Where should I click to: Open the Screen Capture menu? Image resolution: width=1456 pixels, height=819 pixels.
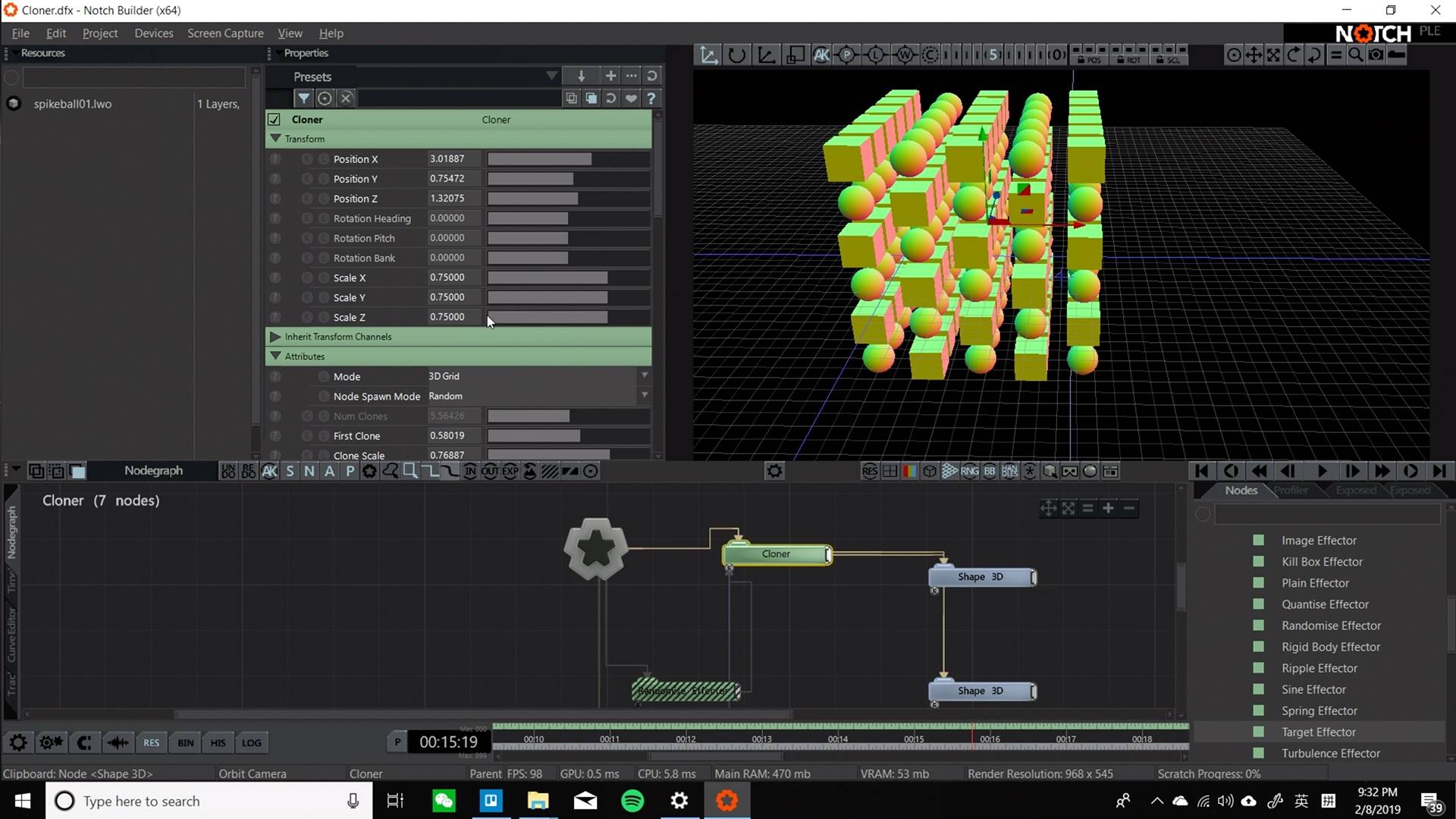click(225, 33)
